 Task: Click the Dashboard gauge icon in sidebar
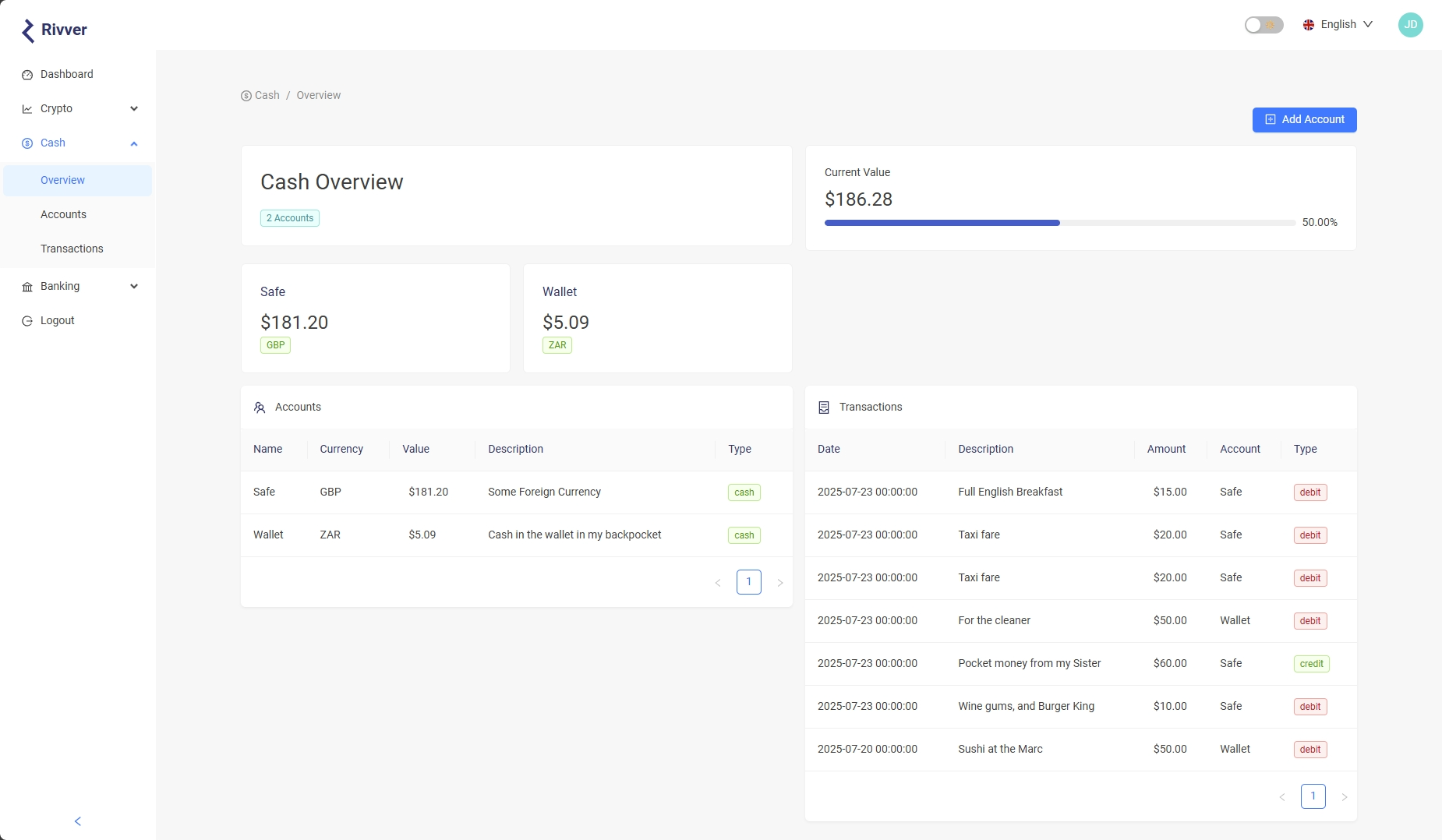point(27,75)
